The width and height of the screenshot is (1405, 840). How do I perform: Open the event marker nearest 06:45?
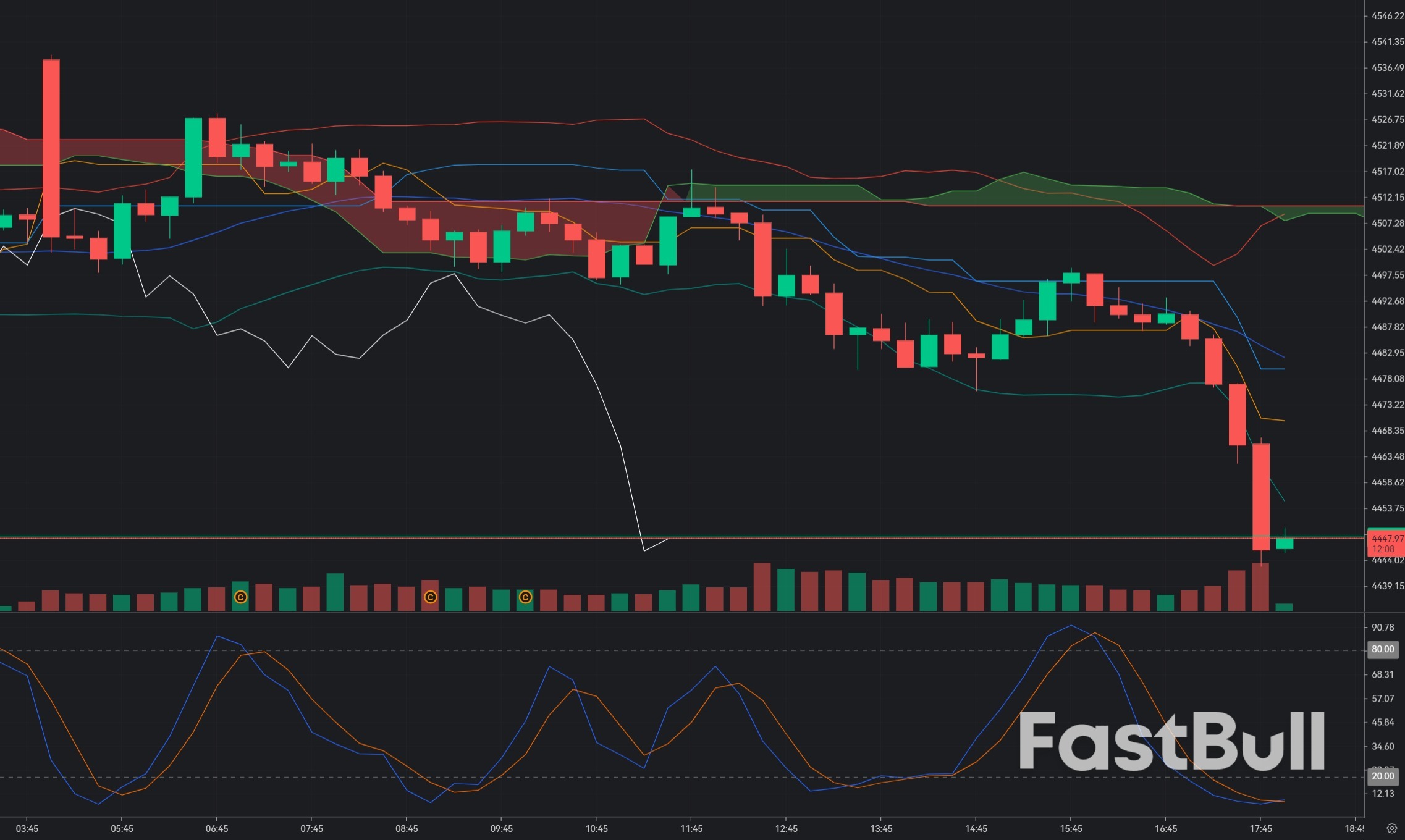(x=240, y=597)
